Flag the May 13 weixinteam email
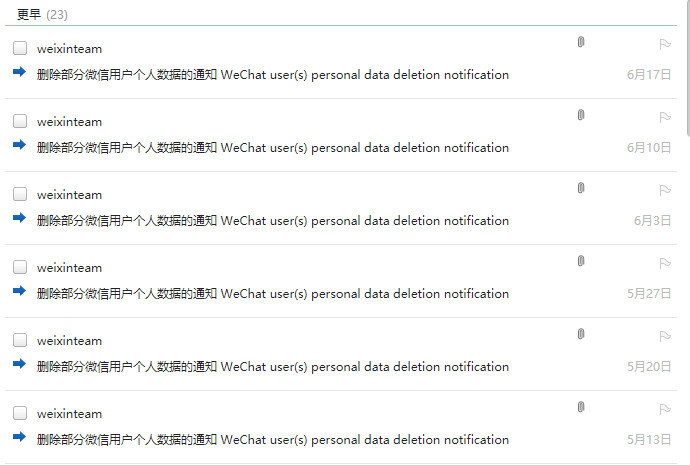The height and width of the screenshot is (465, 690). (x=665, y=408)
